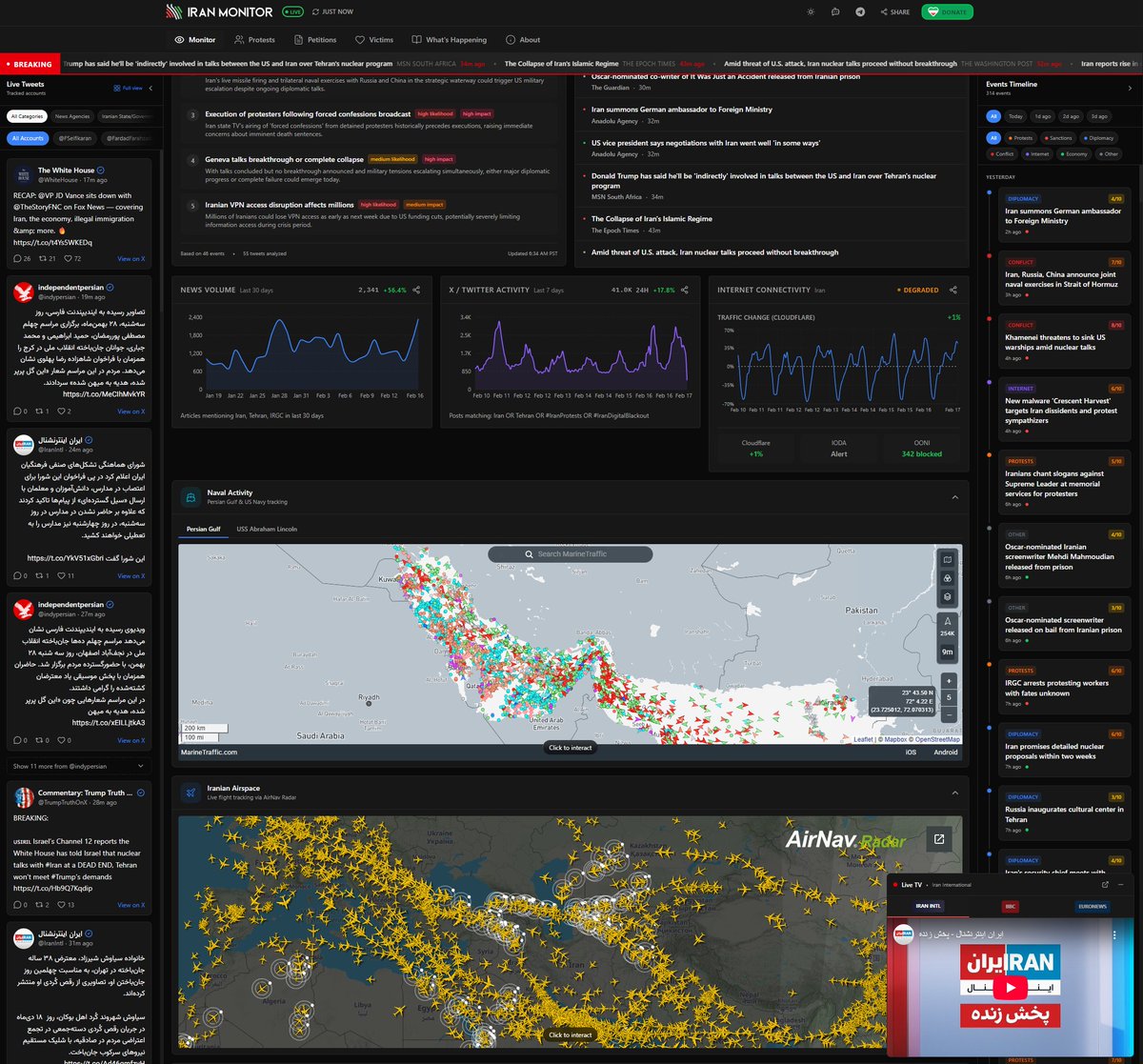1143x1064 pixels.
Task: Filter tweets by @FSeifikaran account
Action: pos(74,138)
